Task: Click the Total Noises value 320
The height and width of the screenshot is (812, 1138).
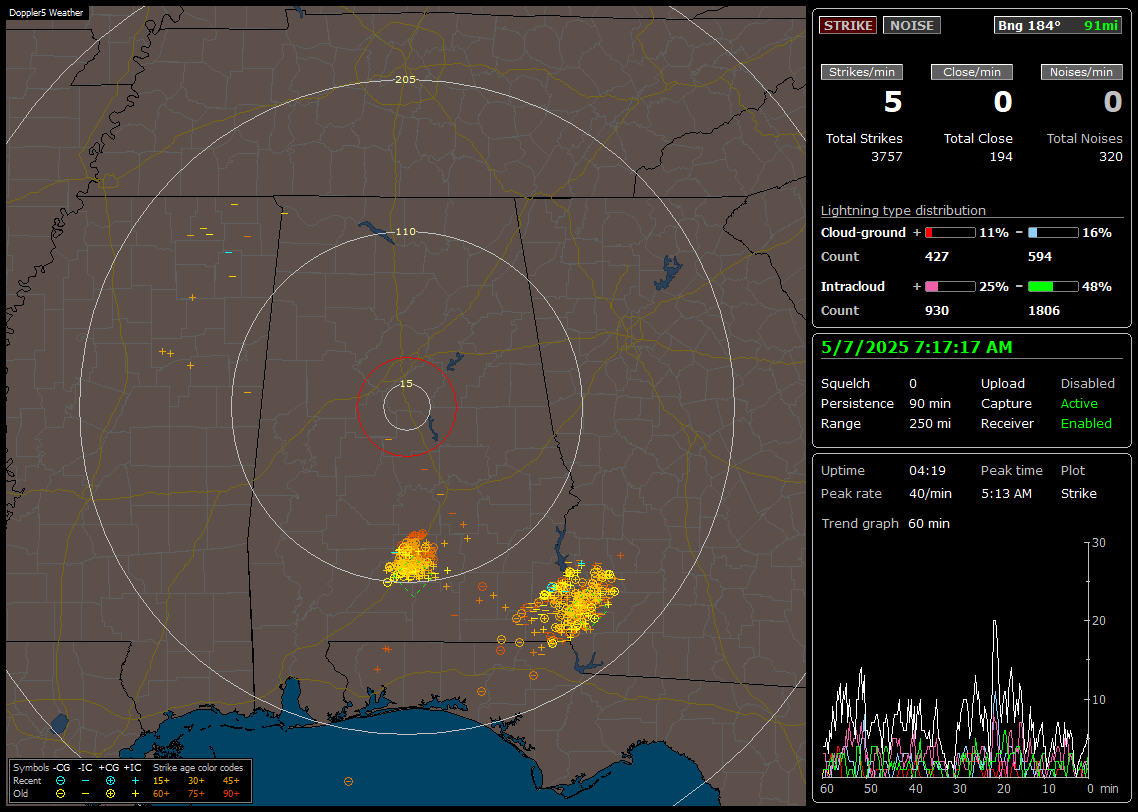Action: [1110, 157]
